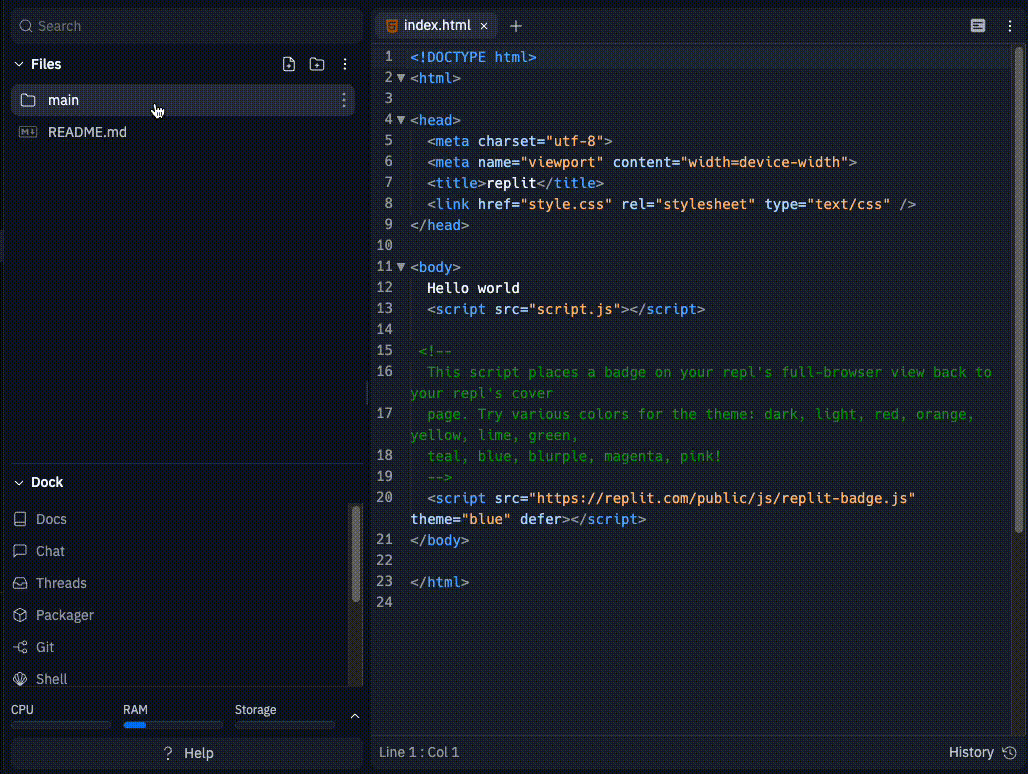Click the editor vertical scrollbar
The image size is (1028, 774).
[1019, 288]
